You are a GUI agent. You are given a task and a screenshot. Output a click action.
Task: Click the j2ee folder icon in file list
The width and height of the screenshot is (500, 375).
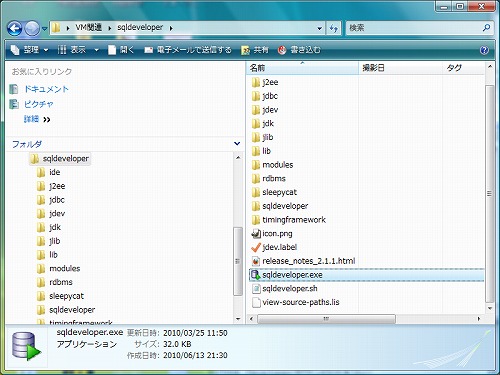point(256,82)
